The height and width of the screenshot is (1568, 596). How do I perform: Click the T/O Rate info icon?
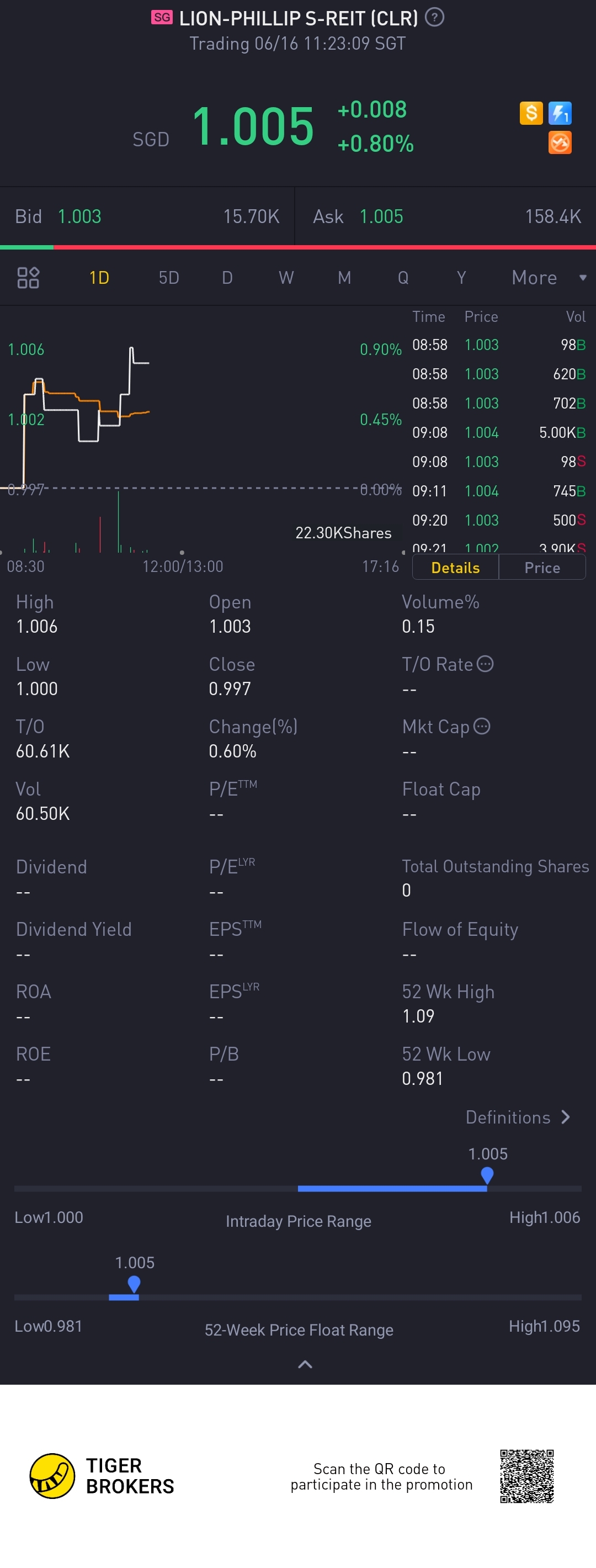485,664
